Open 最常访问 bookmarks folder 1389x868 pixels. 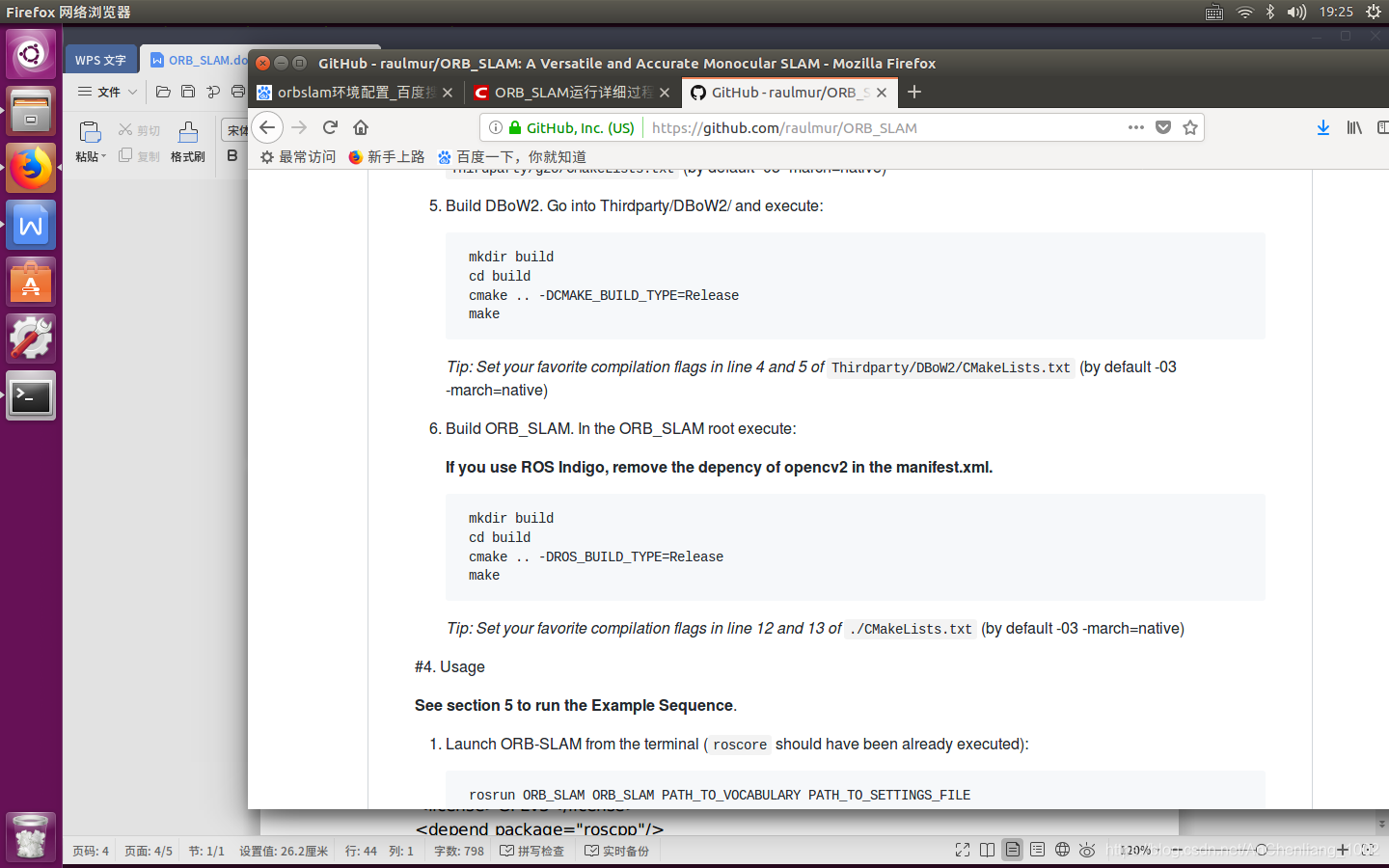coord(298,156)
